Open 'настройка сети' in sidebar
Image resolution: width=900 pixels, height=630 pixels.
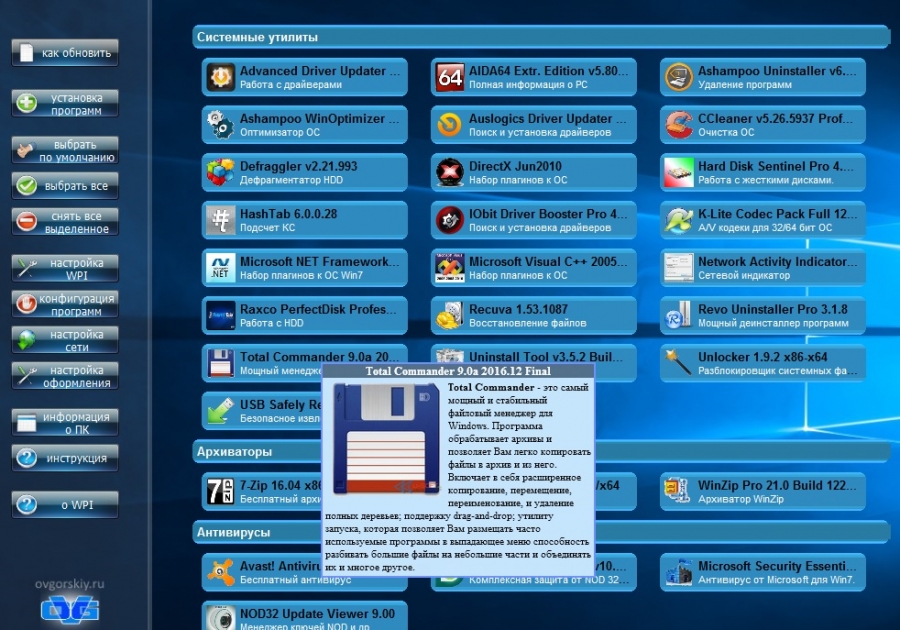coord(65,340)
